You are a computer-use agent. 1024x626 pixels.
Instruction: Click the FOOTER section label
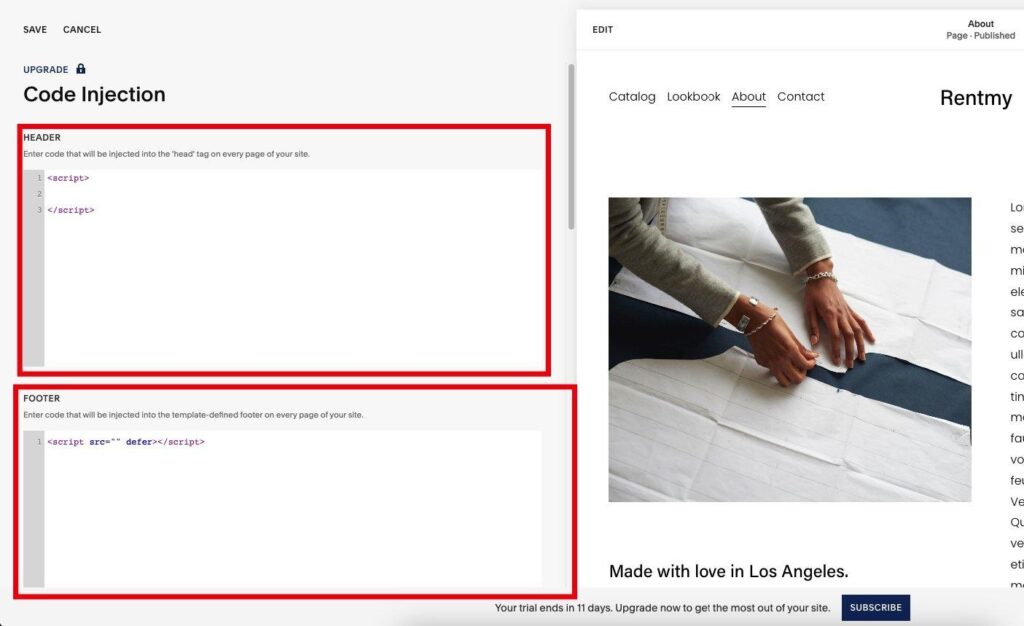(x=41, y=398)
